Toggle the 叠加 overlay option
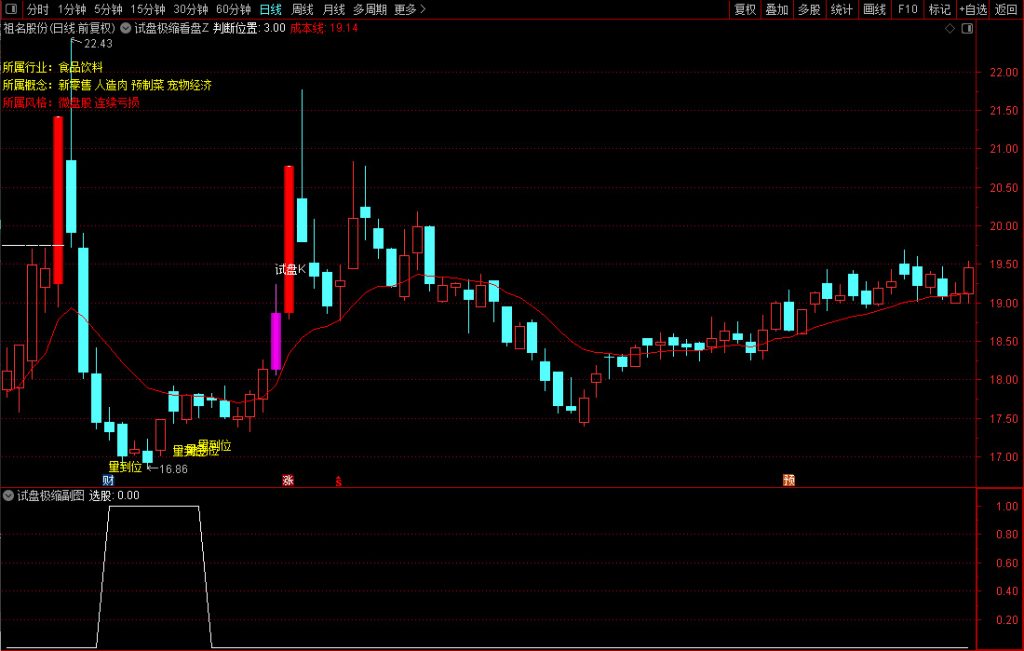This screenshot has width=1024, height=651. coord(777,9)
